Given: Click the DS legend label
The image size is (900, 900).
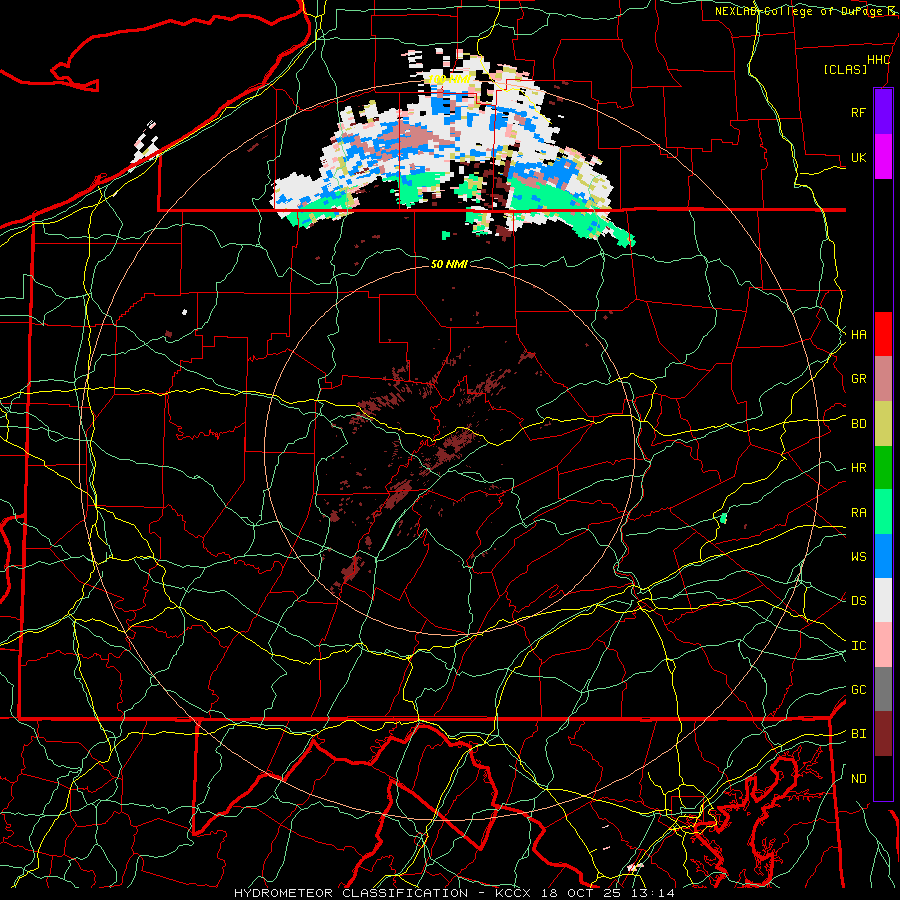Looking at the screenshot, I should tap(858, 601).
